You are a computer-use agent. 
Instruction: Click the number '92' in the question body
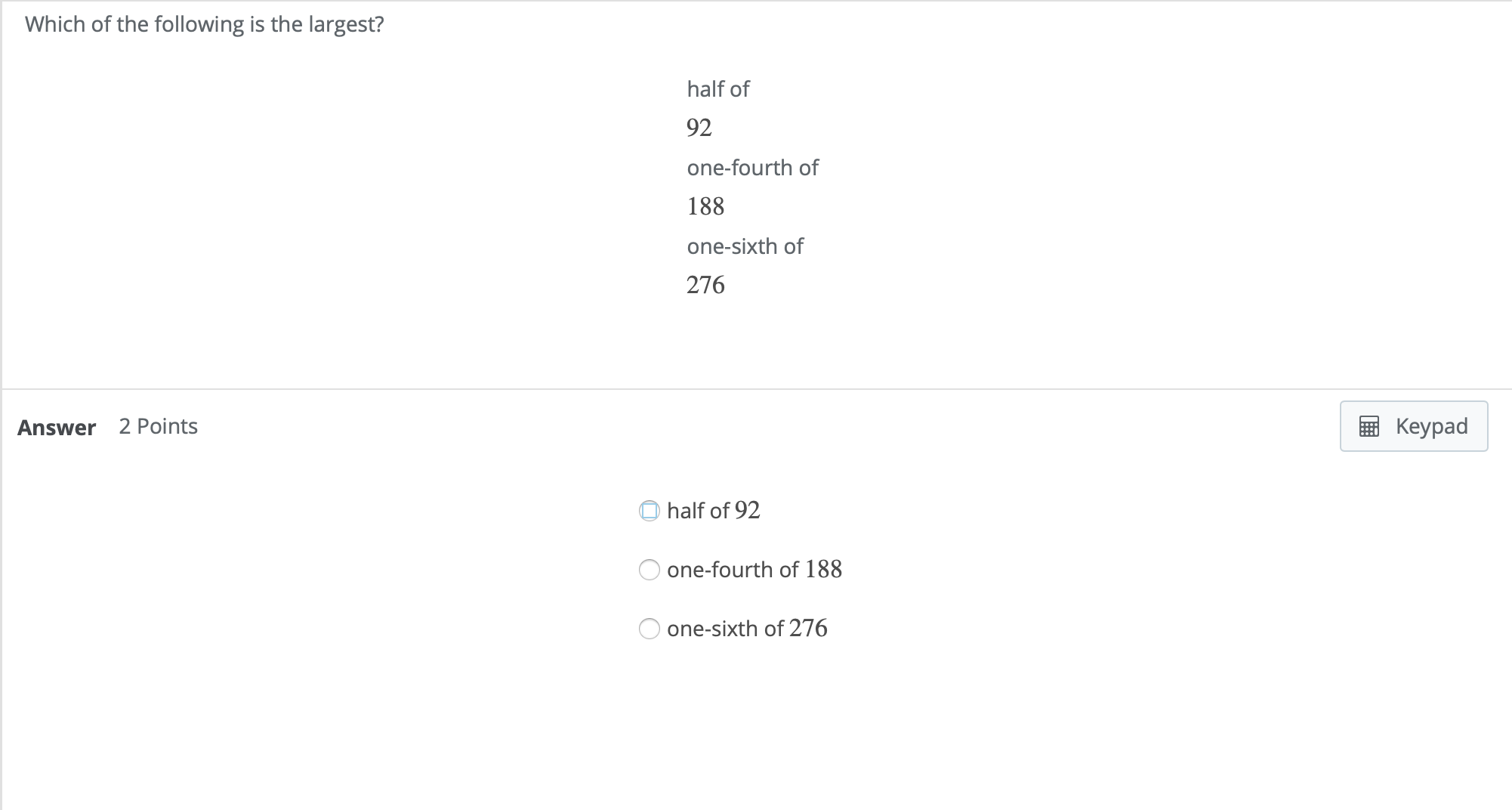[699, 126]
